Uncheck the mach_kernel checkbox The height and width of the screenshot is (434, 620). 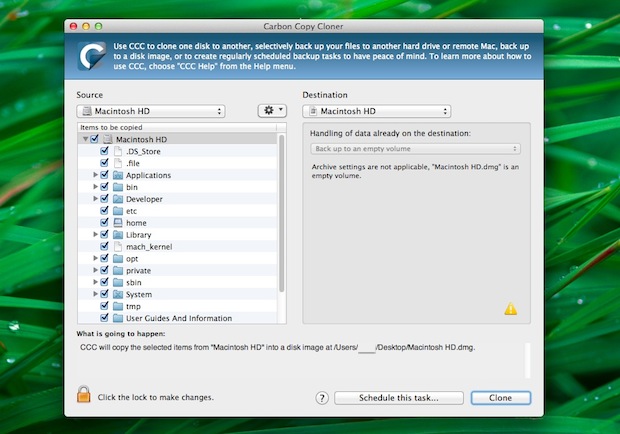click(104, 246)
